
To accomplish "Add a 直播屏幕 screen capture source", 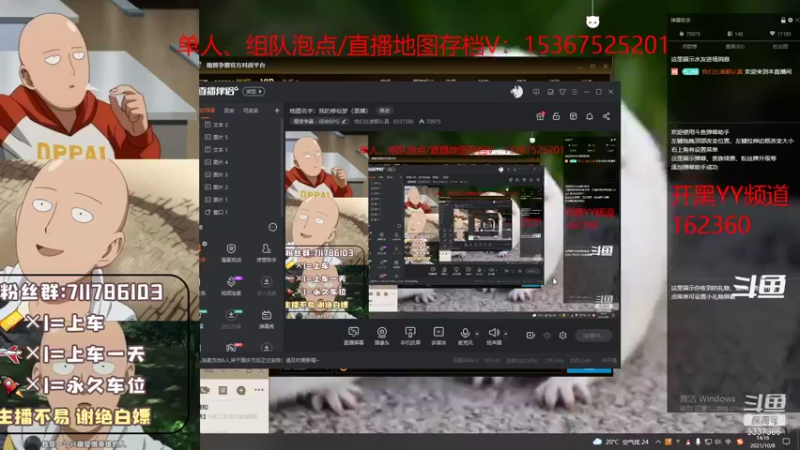I will [x=354, y=335].
